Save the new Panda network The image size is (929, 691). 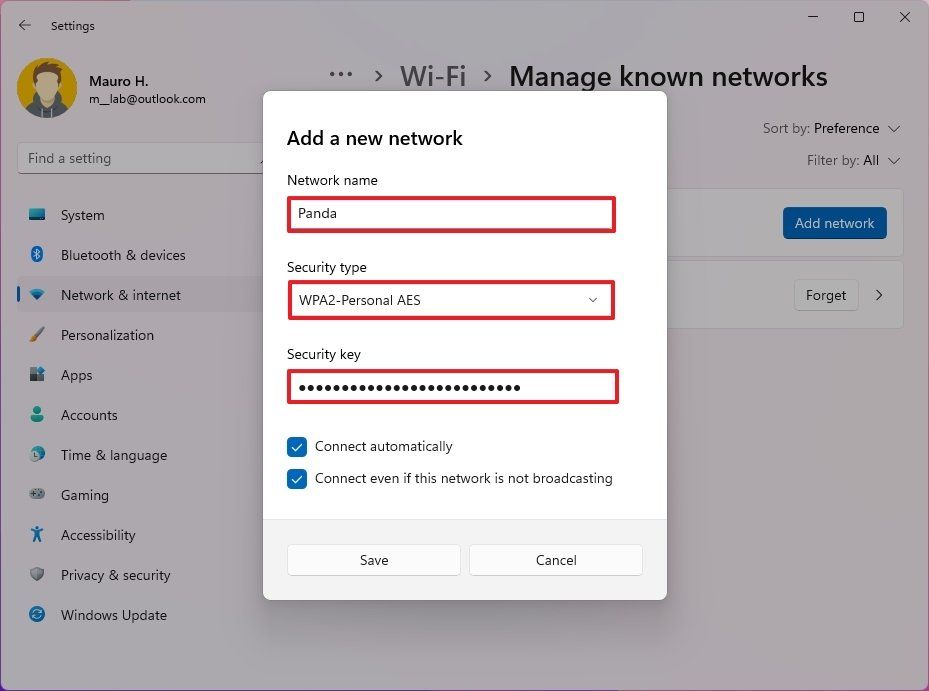coord(373,560)
